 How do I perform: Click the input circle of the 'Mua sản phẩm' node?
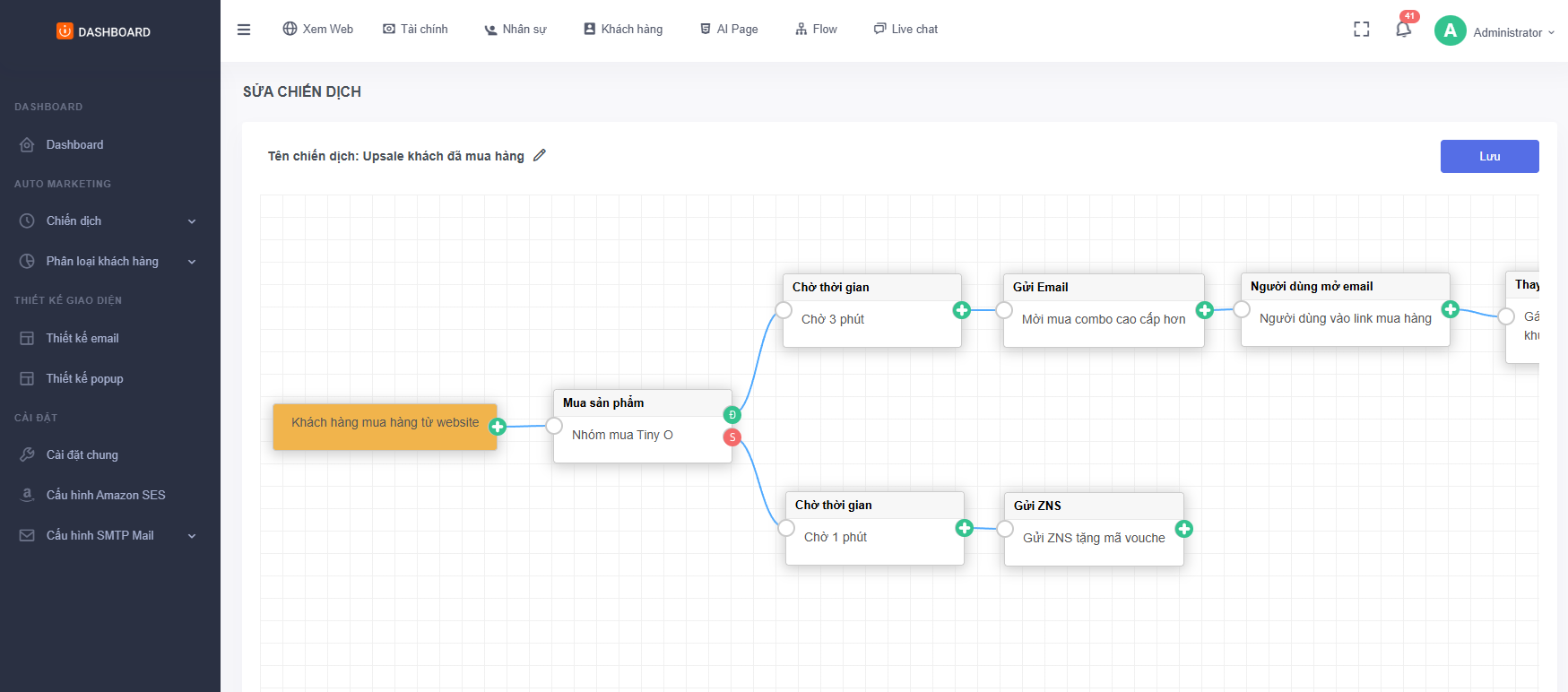[x=554, y=426]
